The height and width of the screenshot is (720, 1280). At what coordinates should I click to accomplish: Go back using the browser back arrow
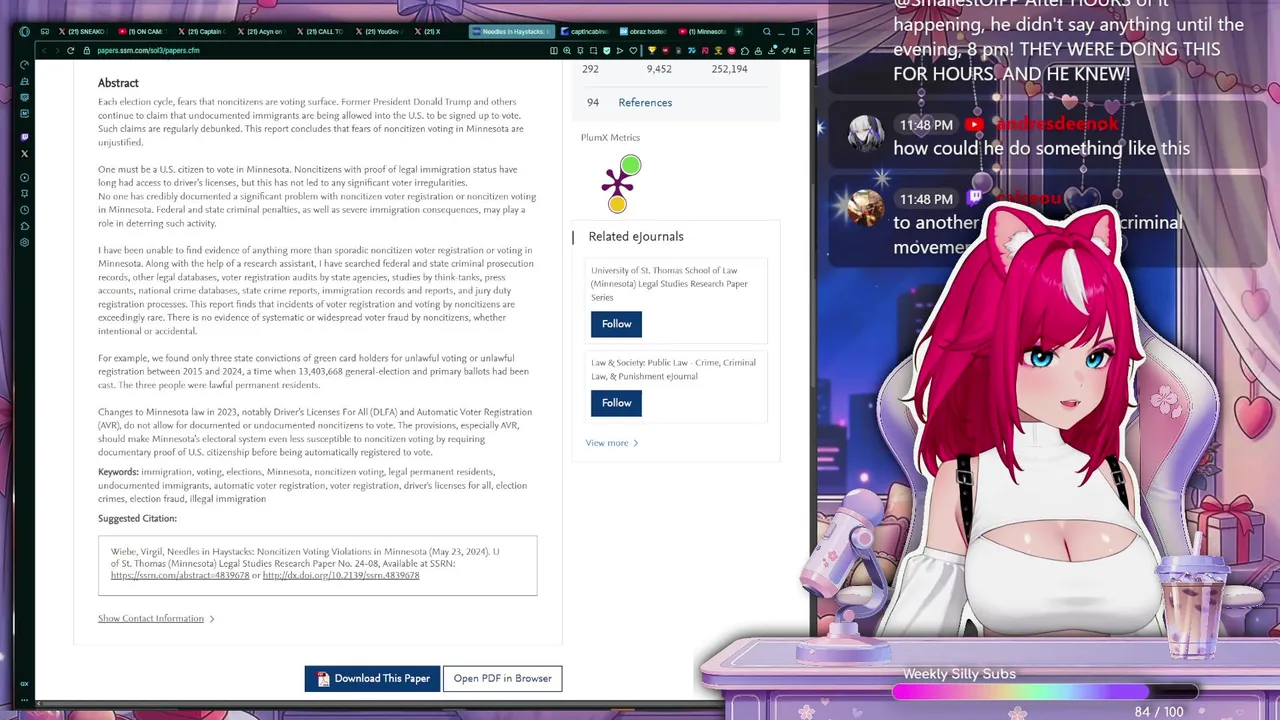click(44, 50)
